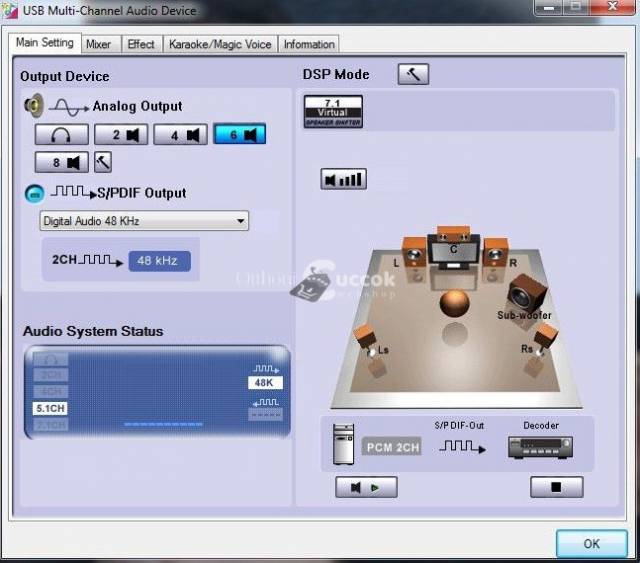Toggle the Analog Output speaker icon
The height and width of the screenshot is (563, 640).
[34, 106]
